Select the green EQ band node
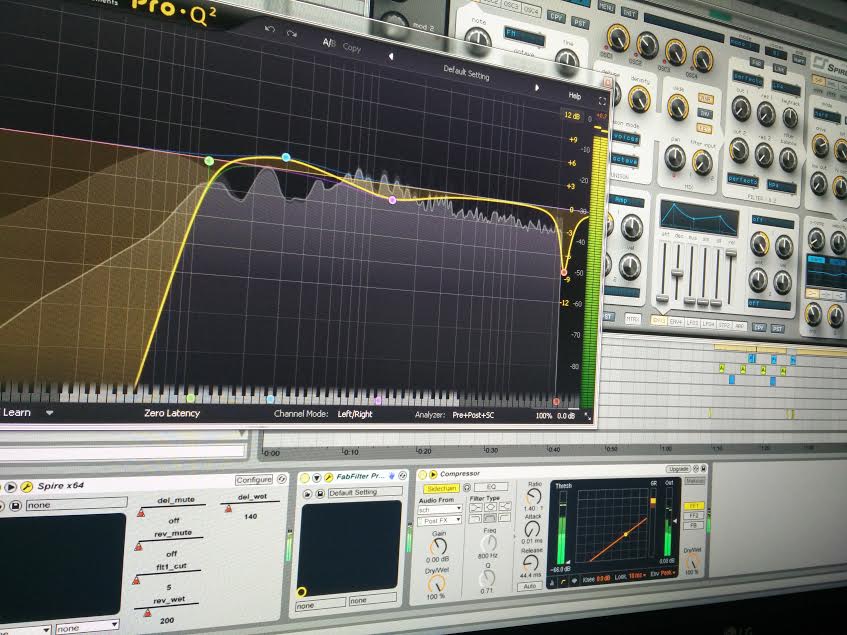The width and height of the screenshot is (847, 635). point(209,160)
